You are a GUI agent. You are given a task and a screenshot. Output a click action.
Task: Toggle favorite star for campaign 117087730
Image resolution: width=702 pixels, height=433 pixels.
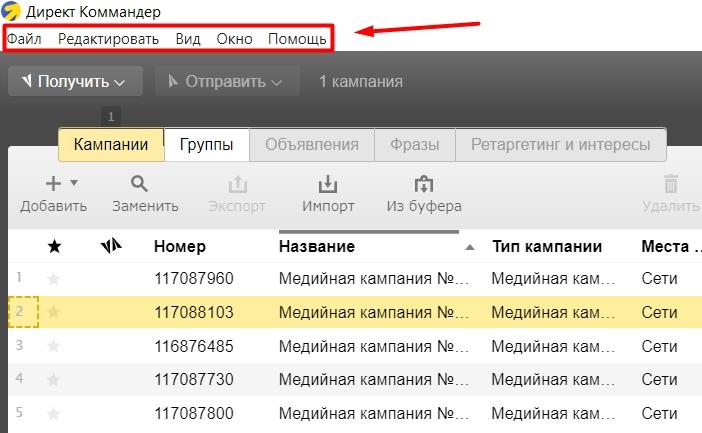pos(53,380)
